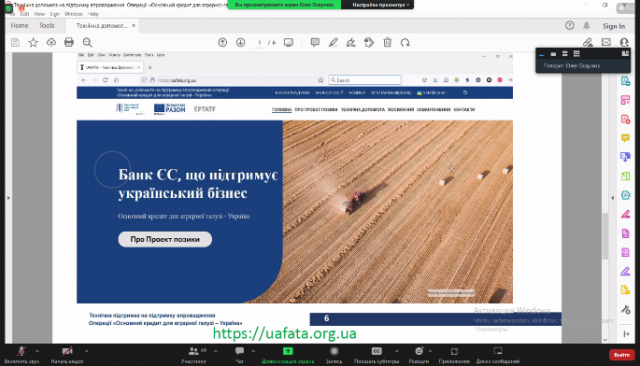The width and height of the screenshot is (640, 366).
Task: Print the PDF using the printer icon
Action: (x=69, y=42)
